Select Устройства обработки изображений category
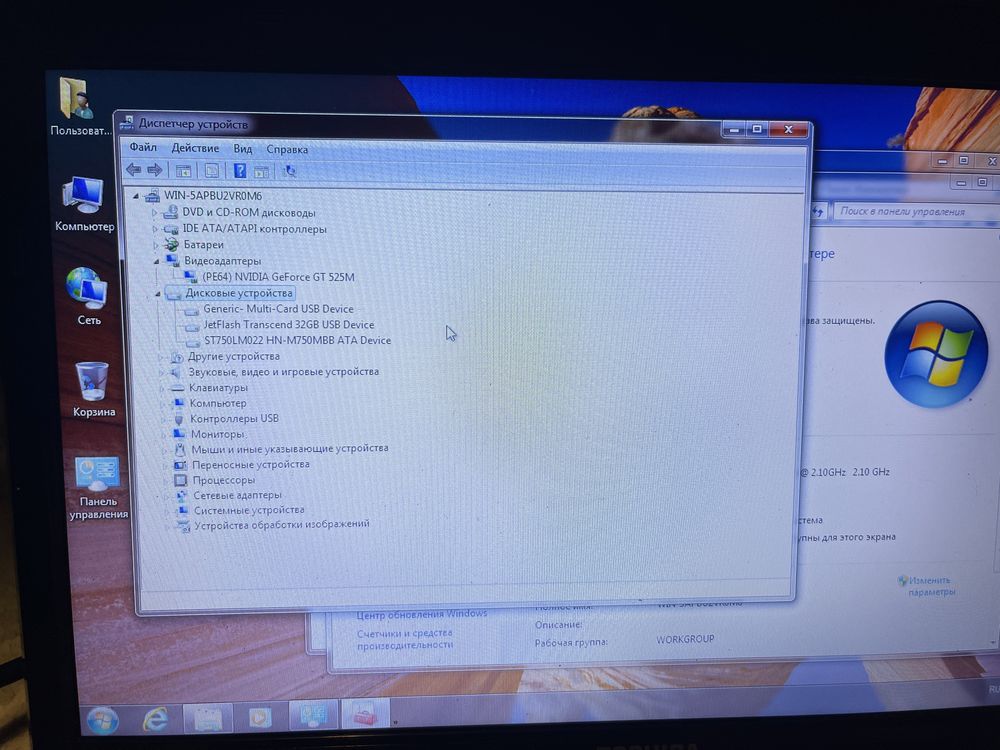Viewport: 1000px width, 750px height. point(282,524)
